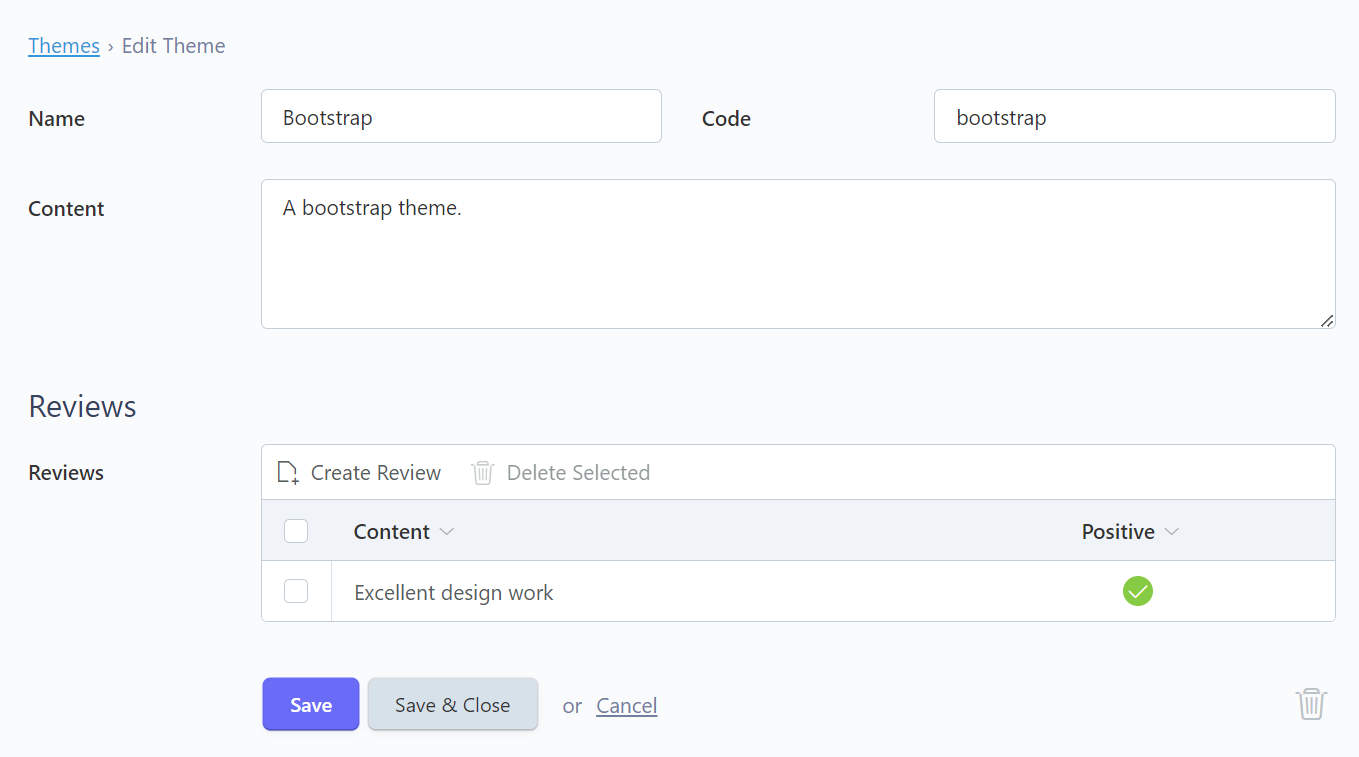This screenshot has height=757, width=1359.
Task: Click the Name field label
Action: [x=56, y=118]
